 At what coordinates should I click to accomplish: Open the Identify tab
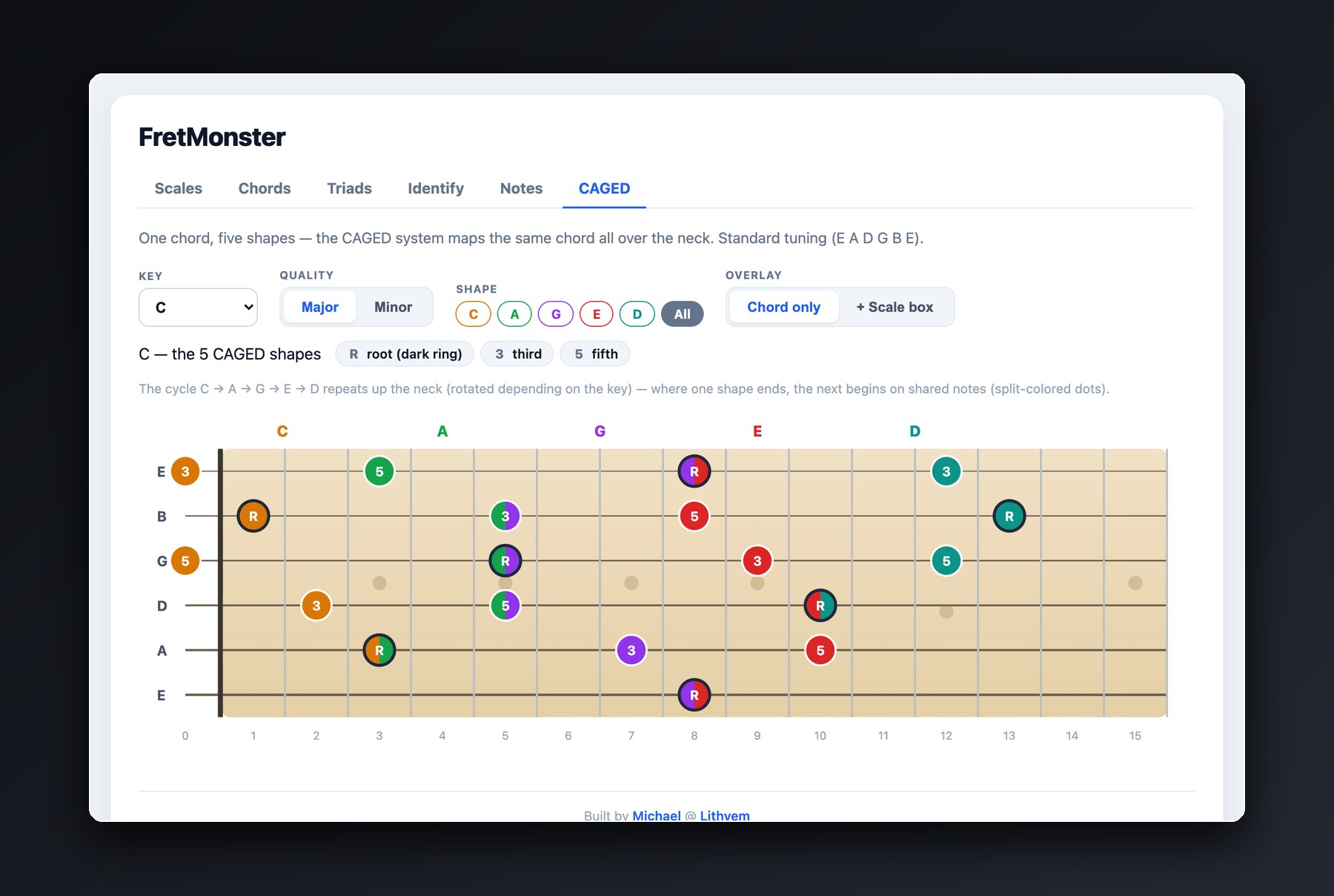[x=436, y=188]
